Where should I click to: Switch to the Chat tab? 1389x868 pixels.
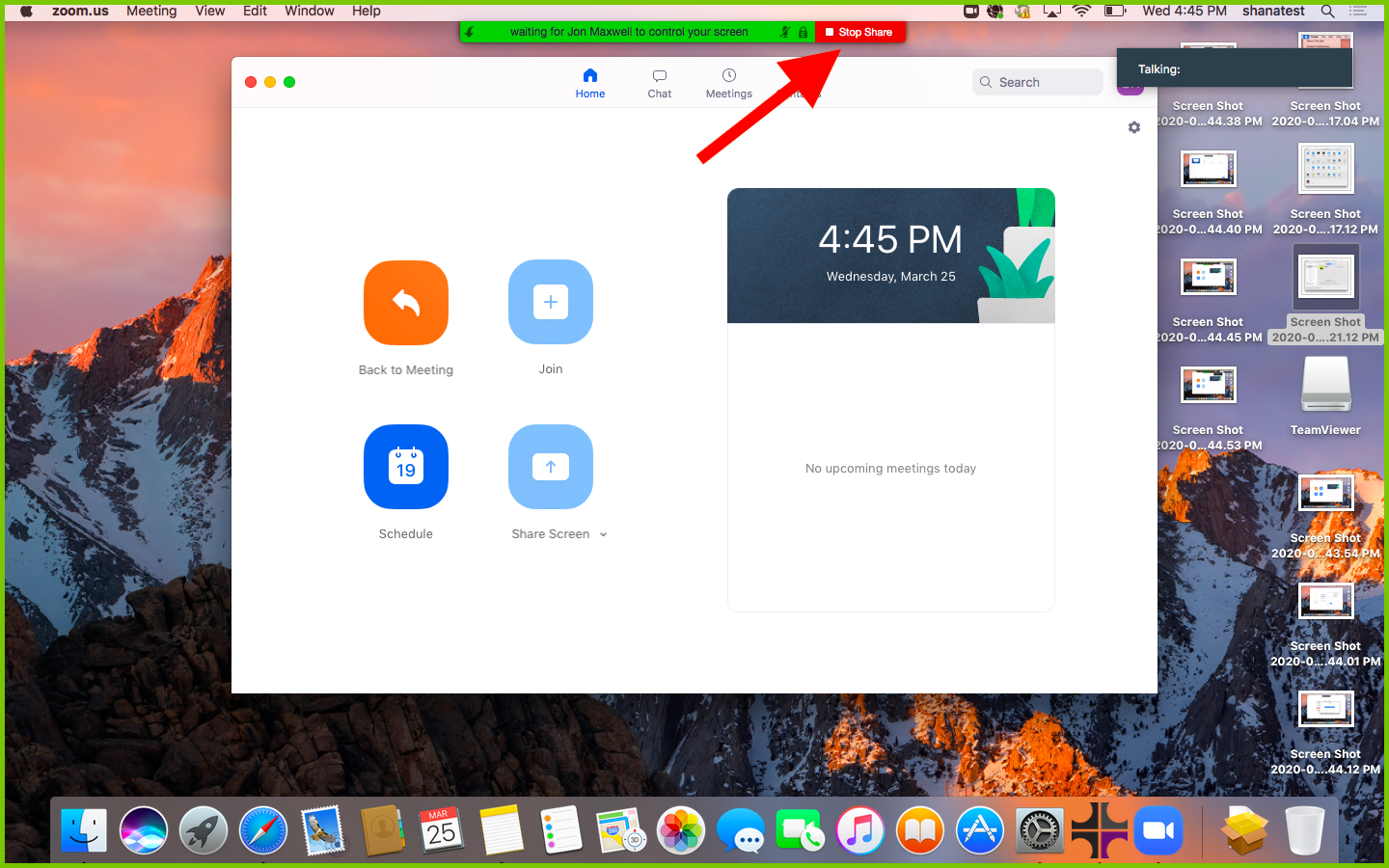pyautogui.click(x=660, y=83)
